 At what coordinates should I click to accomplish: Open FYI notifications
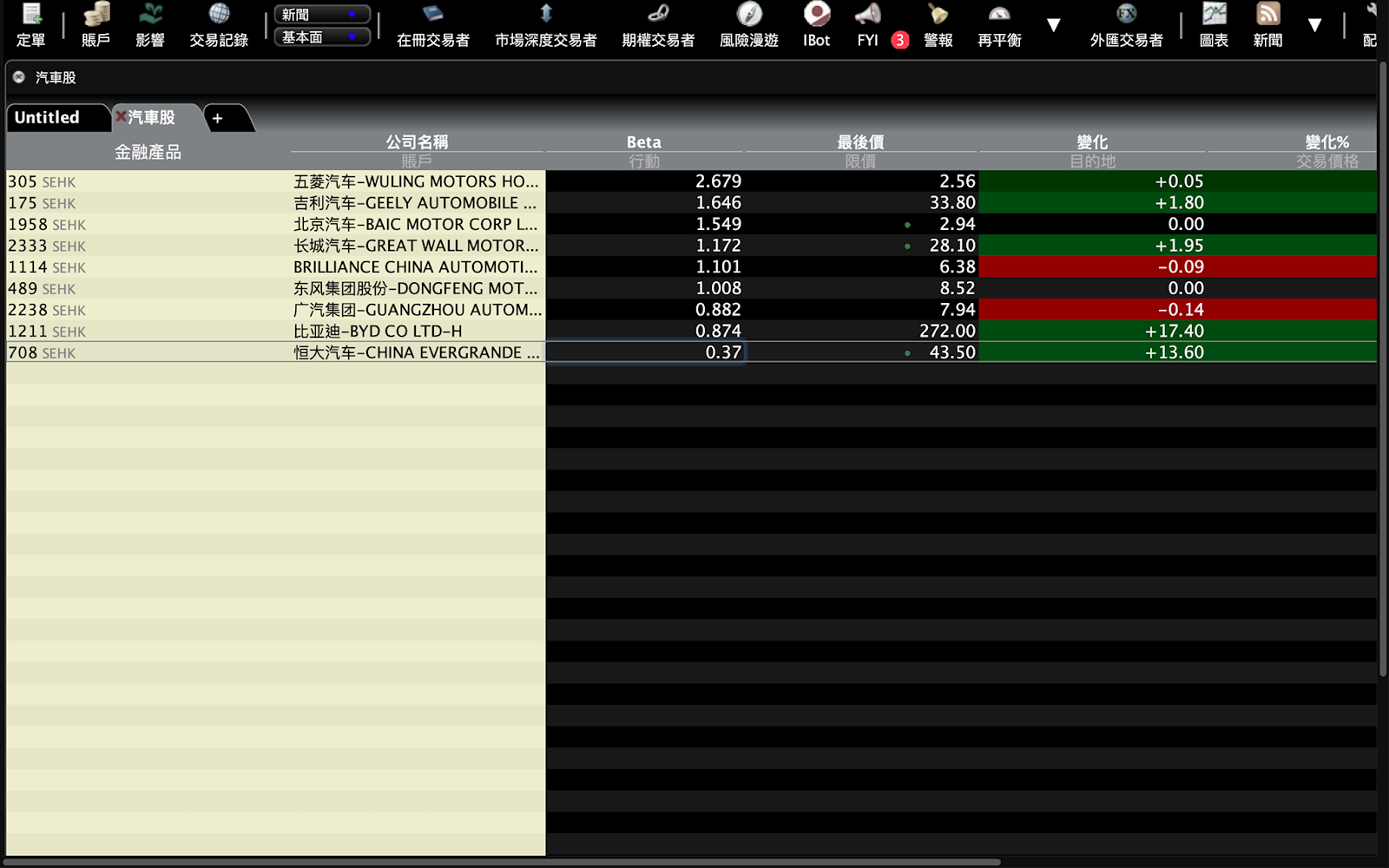(x=867, y=24)
